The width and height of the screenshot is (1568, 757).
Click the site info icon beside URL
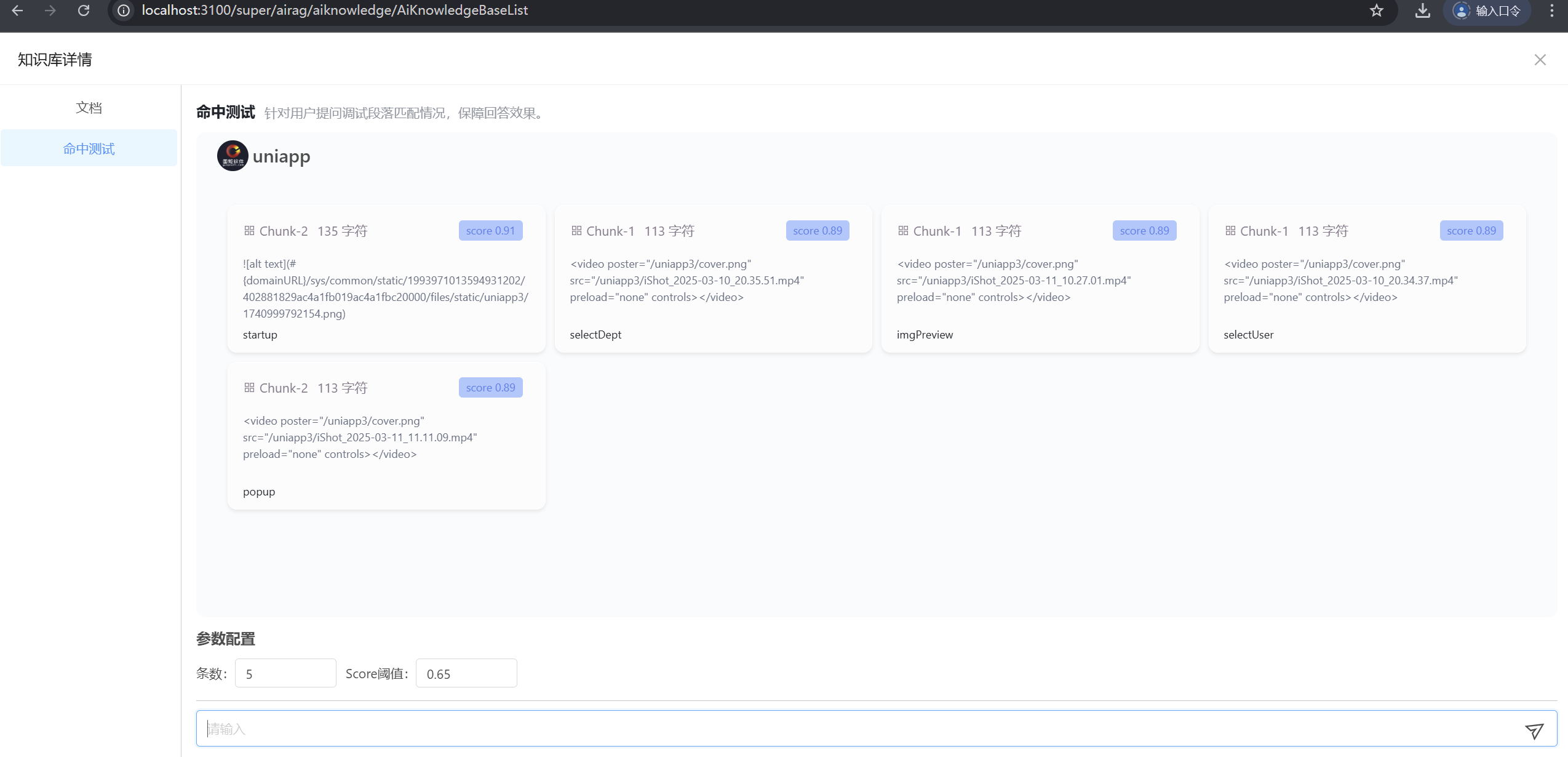(124, 10)
